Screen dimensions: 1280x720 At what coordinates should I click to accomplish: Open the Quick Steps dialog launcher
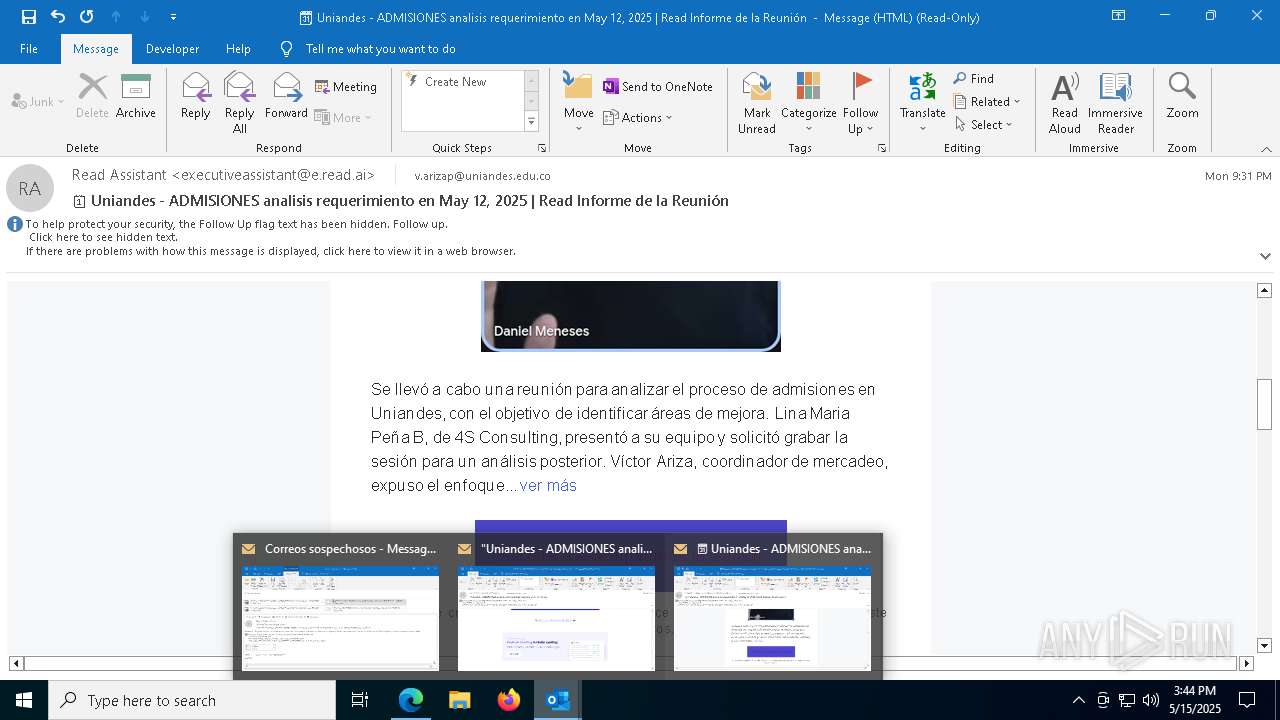[x=542, y=148]
